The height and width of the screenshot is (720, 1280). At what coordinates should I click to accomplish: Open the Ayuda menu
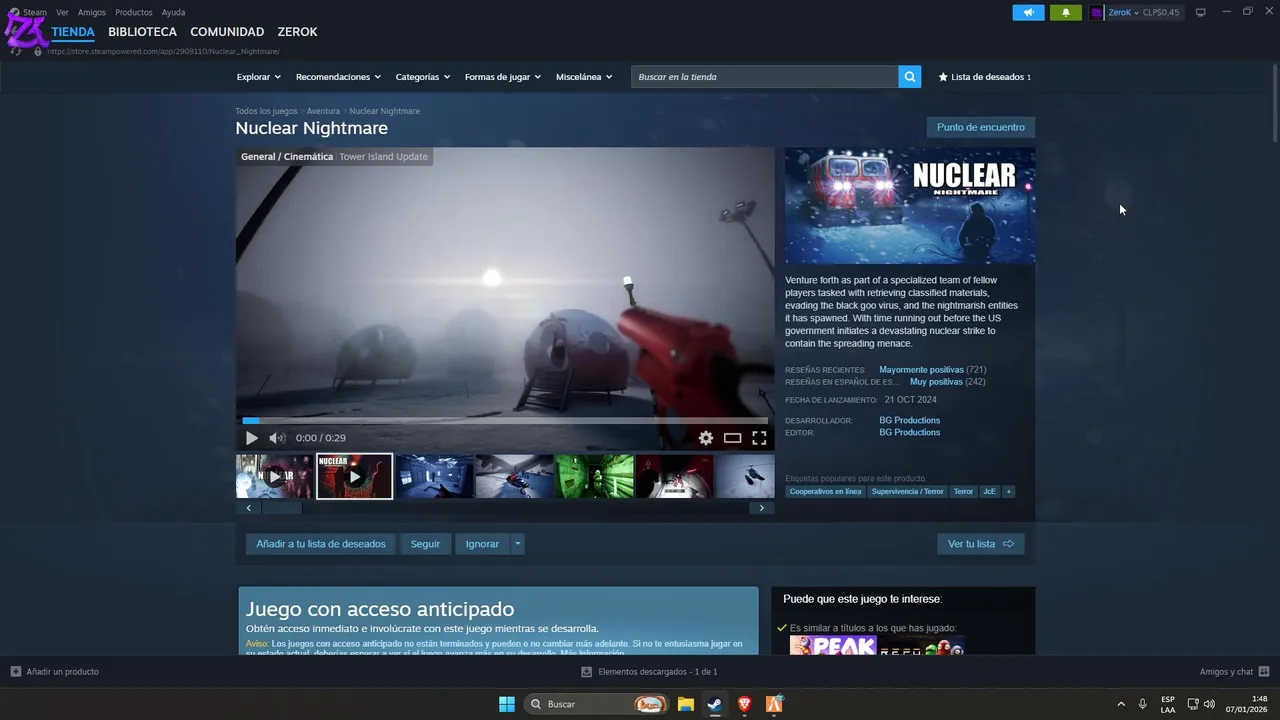pyautogui.click(x=173, y=12)
